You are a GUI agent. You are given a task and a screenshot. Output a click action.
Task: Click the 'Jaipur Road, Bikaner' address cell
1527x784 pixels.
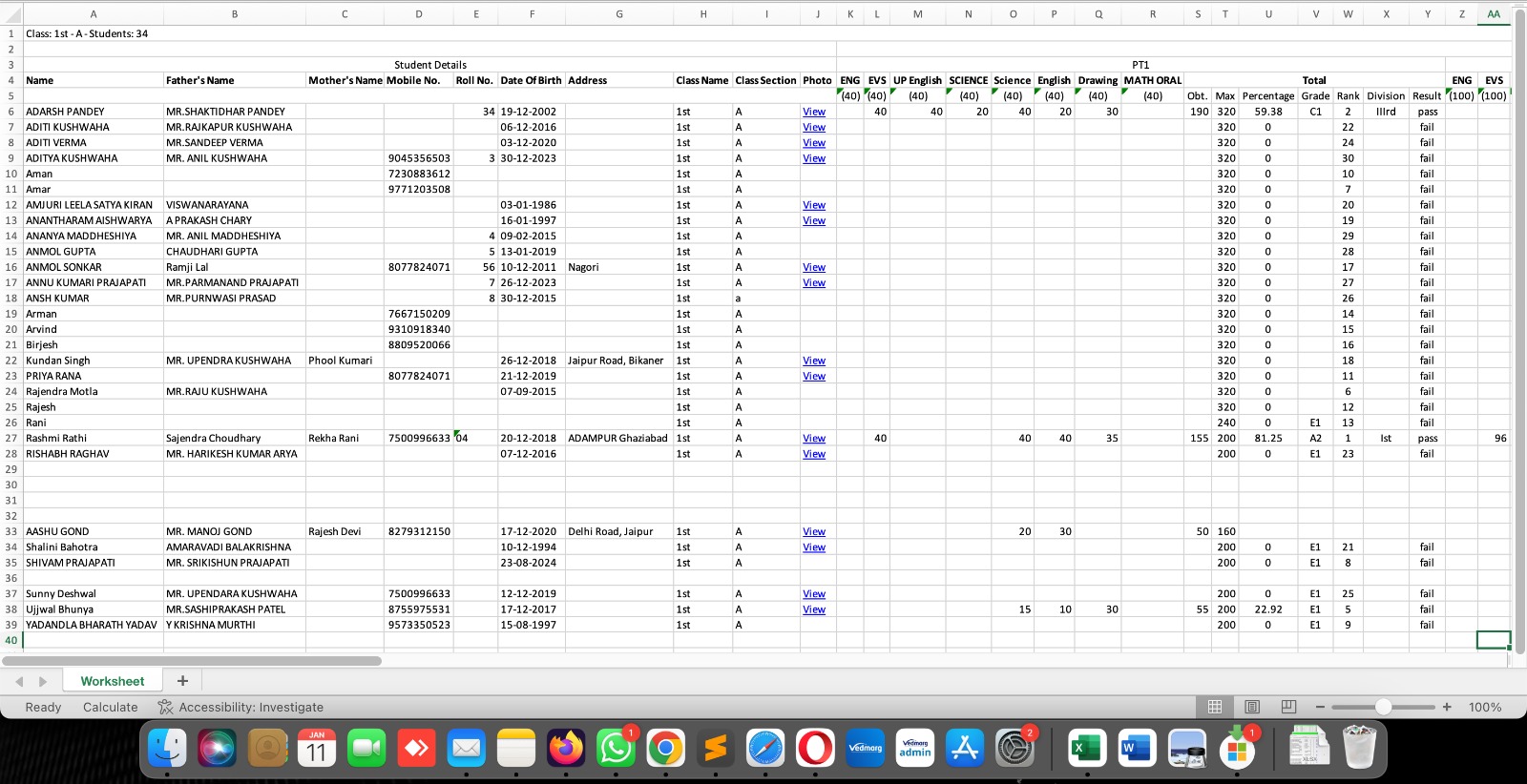pyautogui.click(x=619, y=361)
